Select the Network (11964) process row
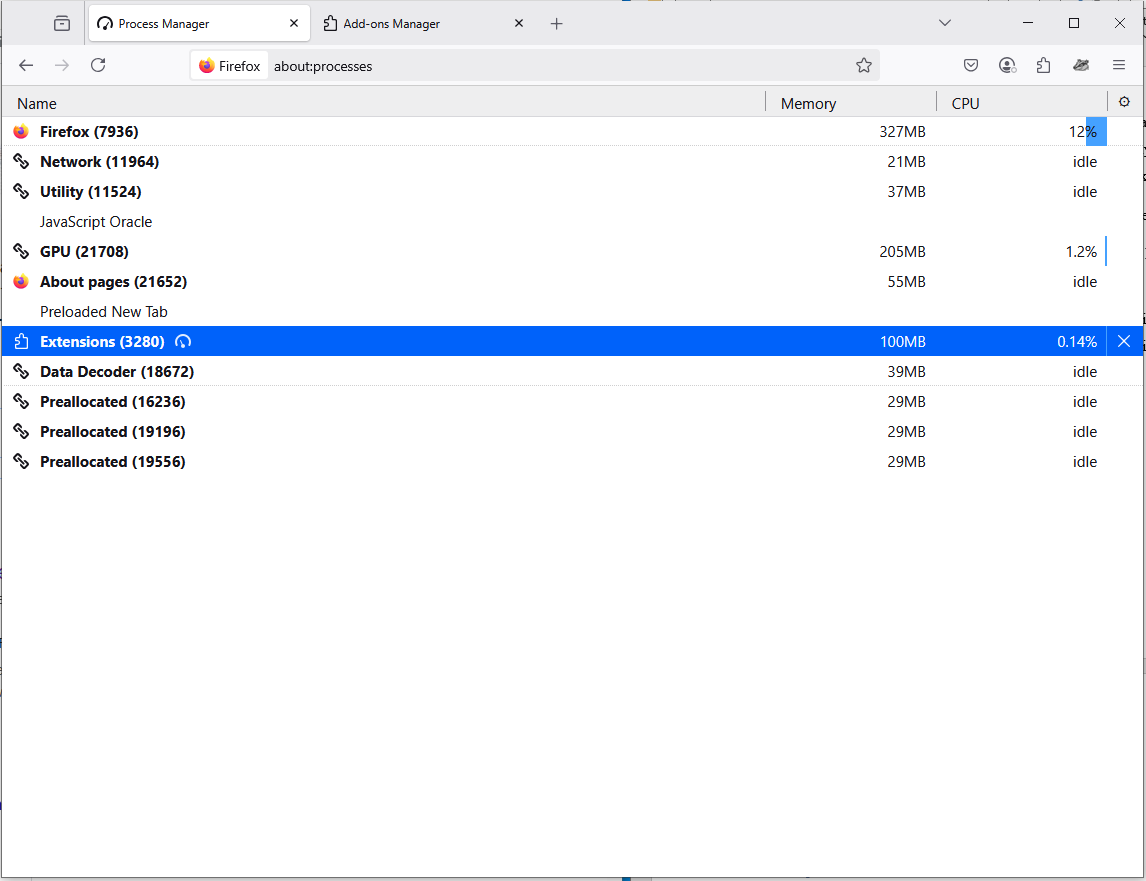The image size is (1146, 881). tap(572, 162)
